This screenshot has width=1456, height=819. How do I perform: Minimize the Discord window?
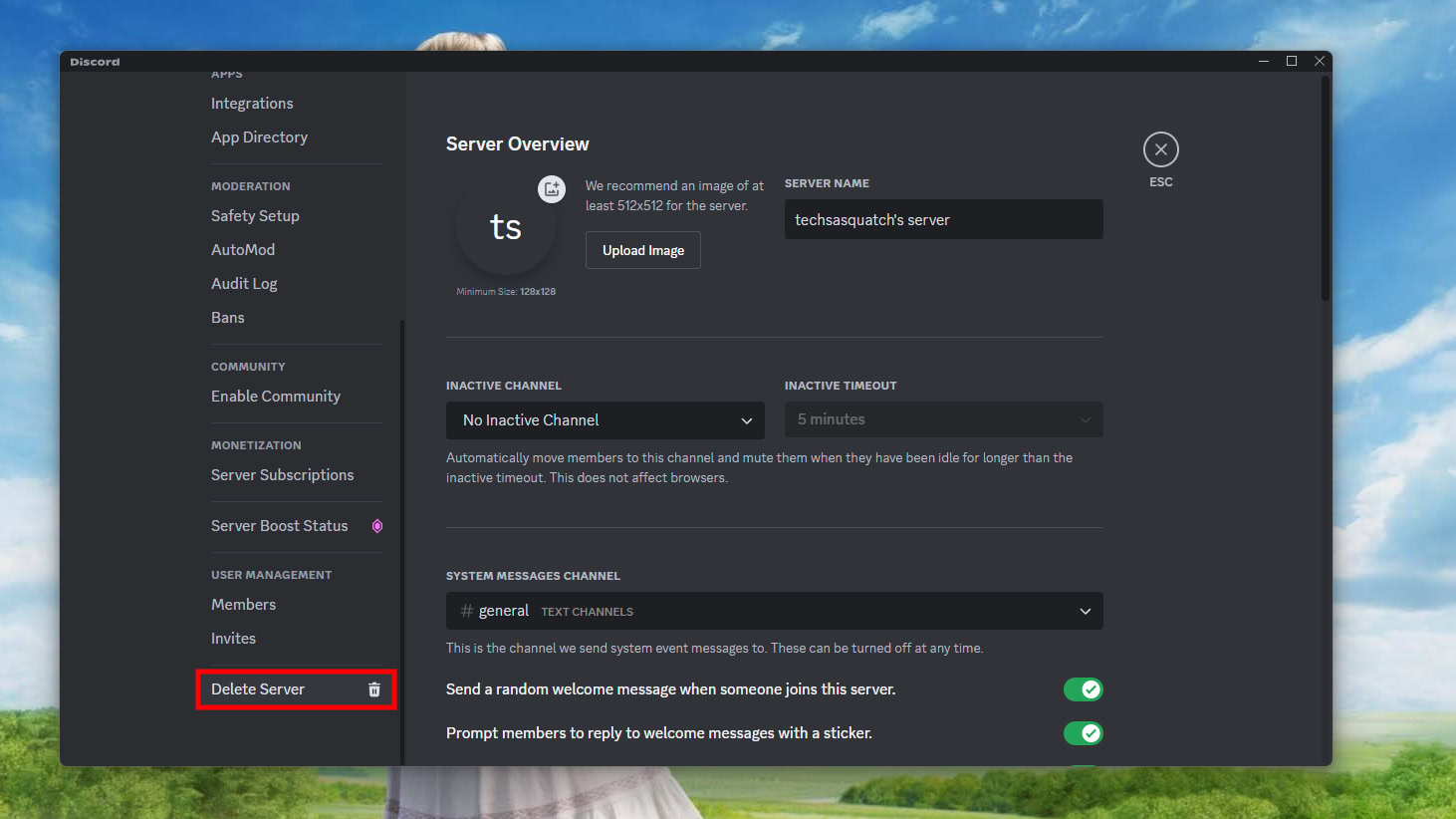(1264, 62)
